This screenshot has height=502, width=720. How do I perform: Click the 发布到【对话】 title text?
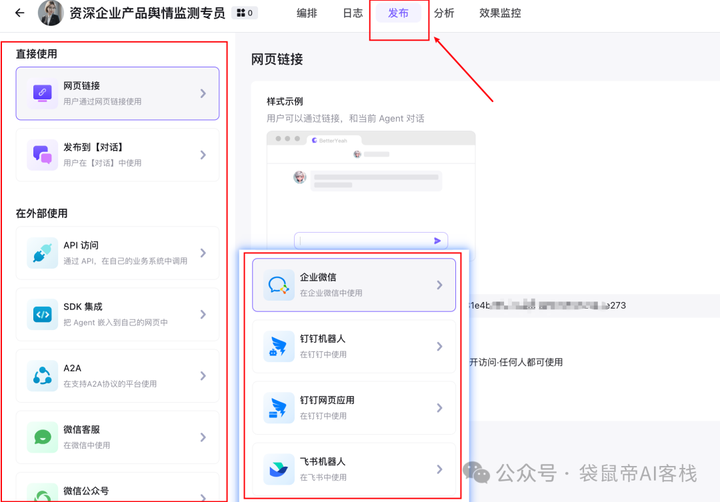coord(93,147)
